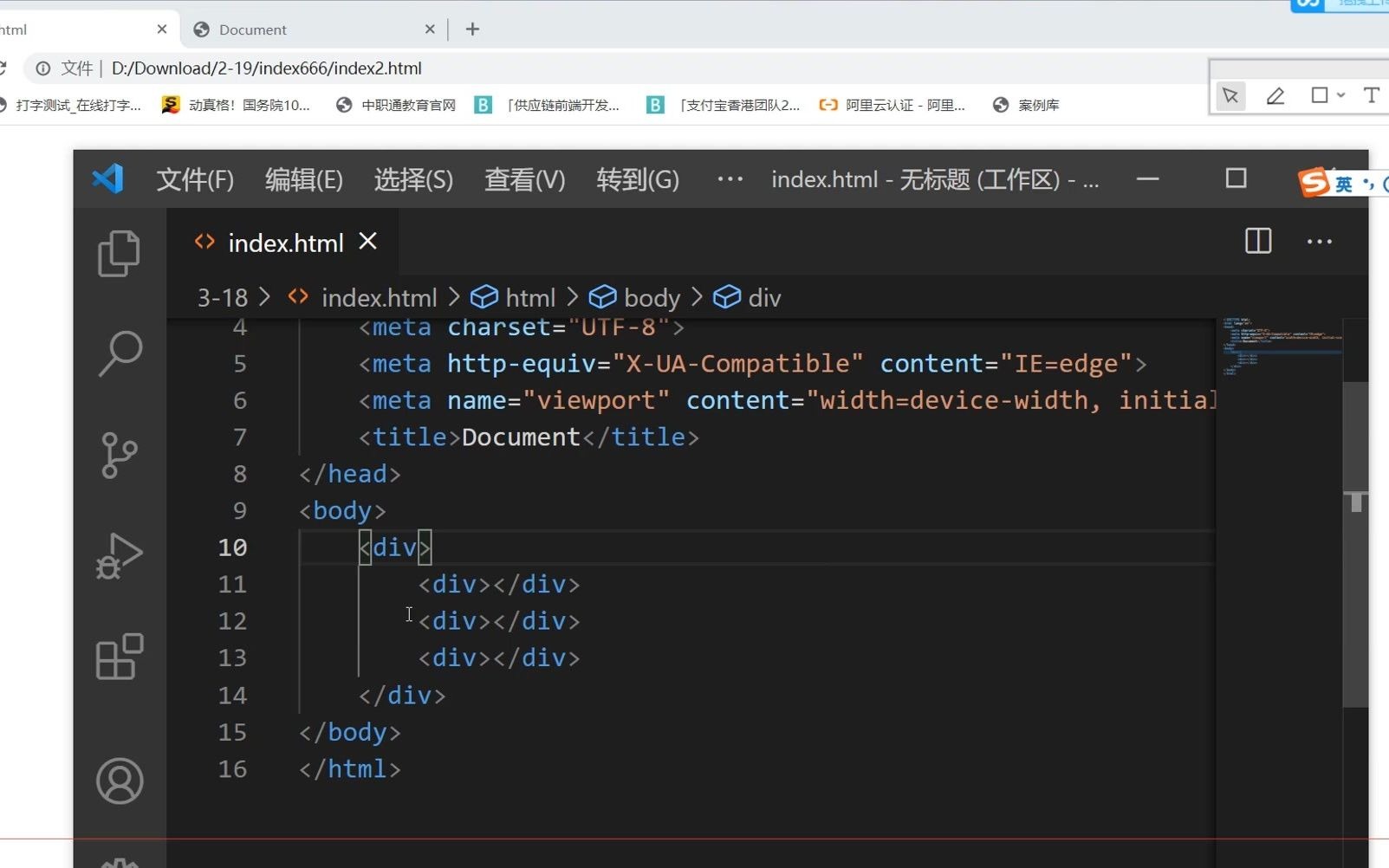Click the closing html tag on line 16
Viewport: 1389px width, 868px height.
click(350, 769)
